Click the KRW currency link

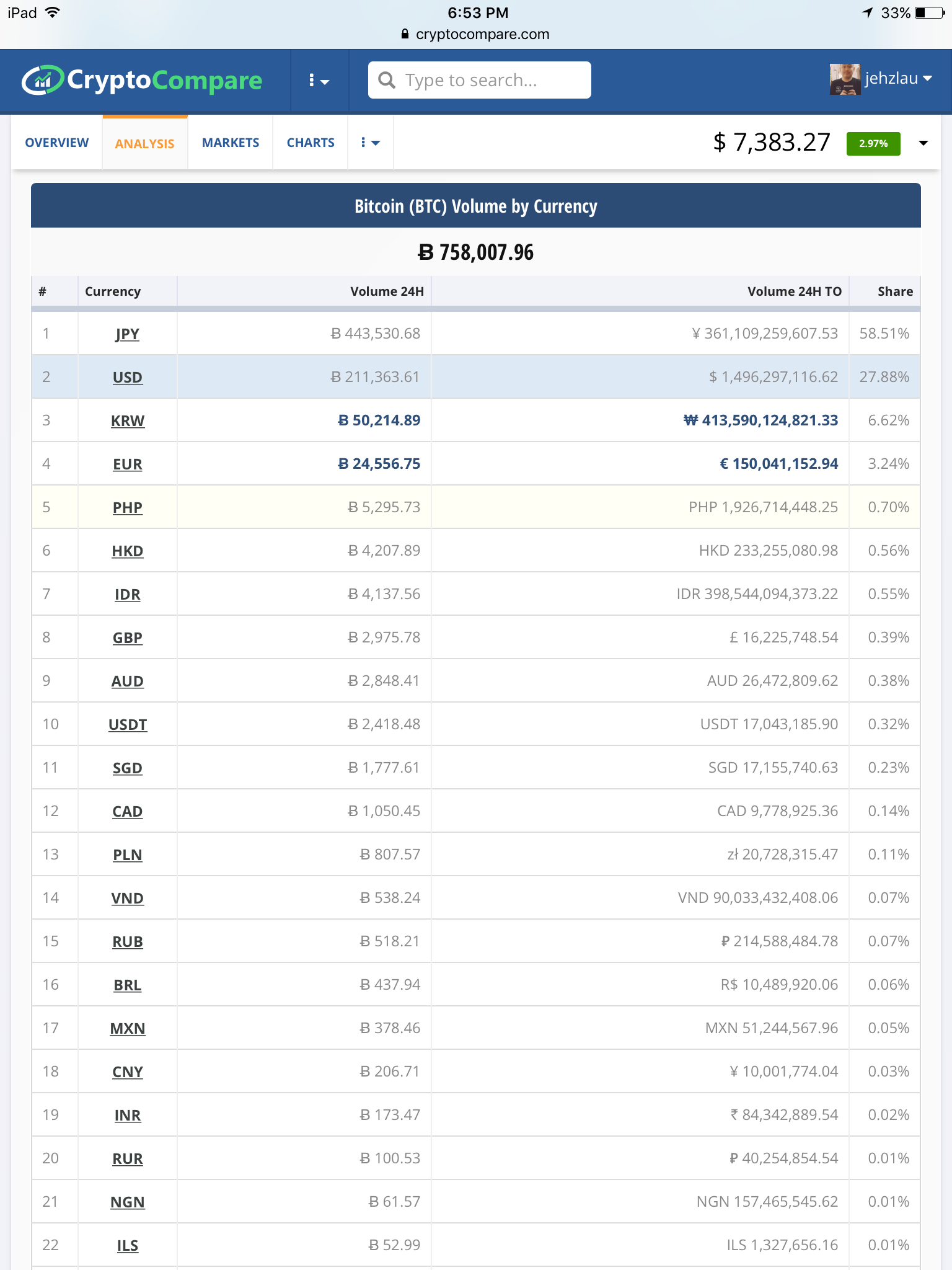click(x=127, y=421)
